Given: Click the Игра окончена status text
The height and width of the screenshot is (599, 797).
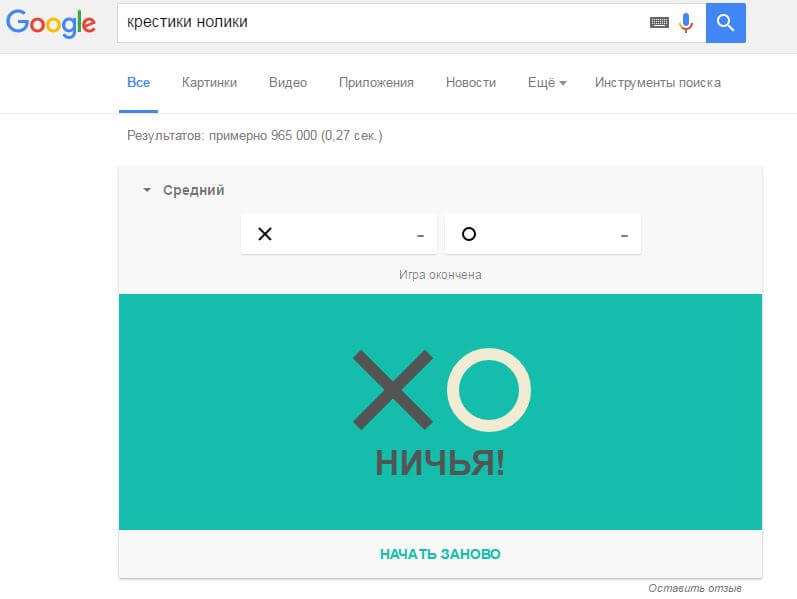Looking at the screenshot, I should pyautogui.click(x=440, y=275).
